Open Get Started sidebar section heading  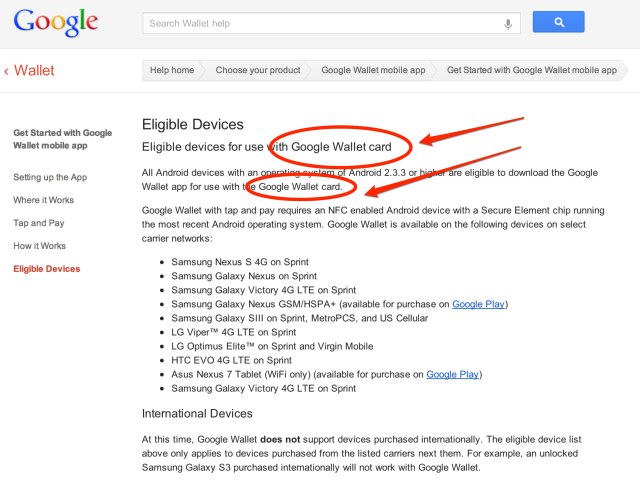click(x=62, y=139)
